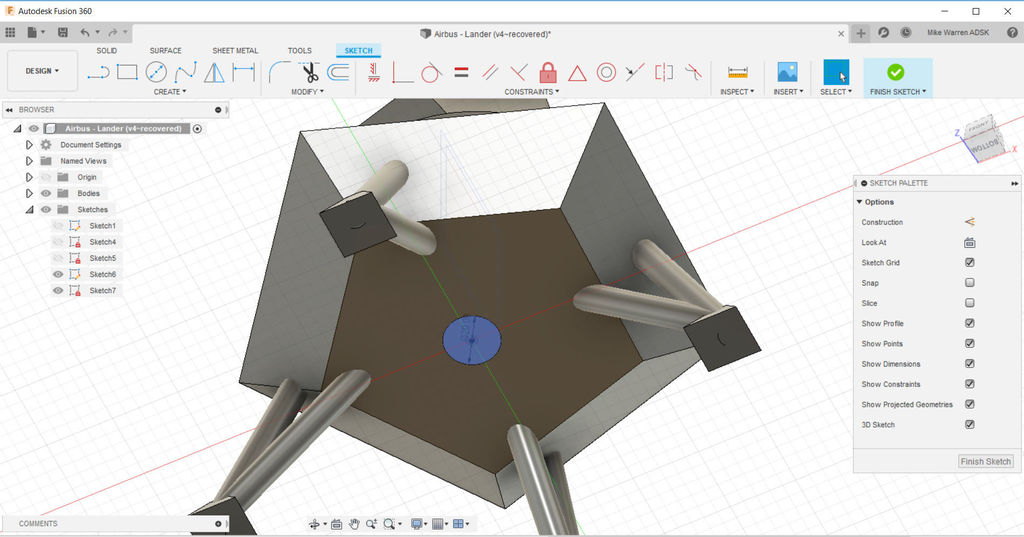
Task: Click the ViewCube orientation cube
Action: (982, 146)
